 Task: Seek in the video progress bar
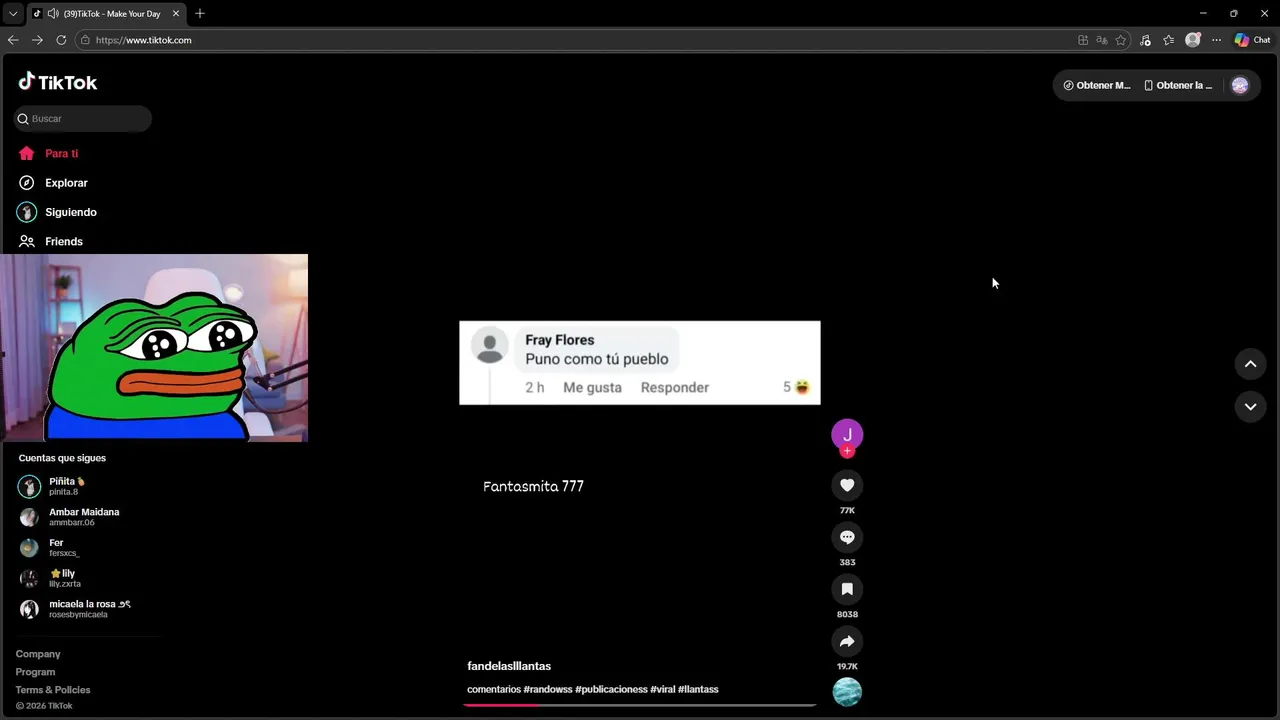(x=640, y=705)
